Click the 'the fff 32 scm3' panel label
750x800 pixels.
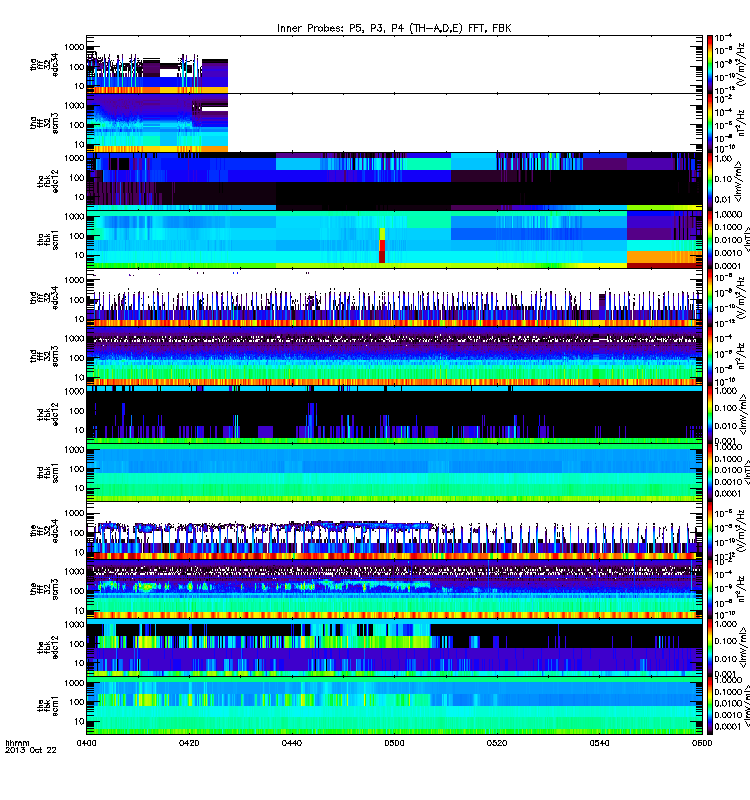[44, 589]
